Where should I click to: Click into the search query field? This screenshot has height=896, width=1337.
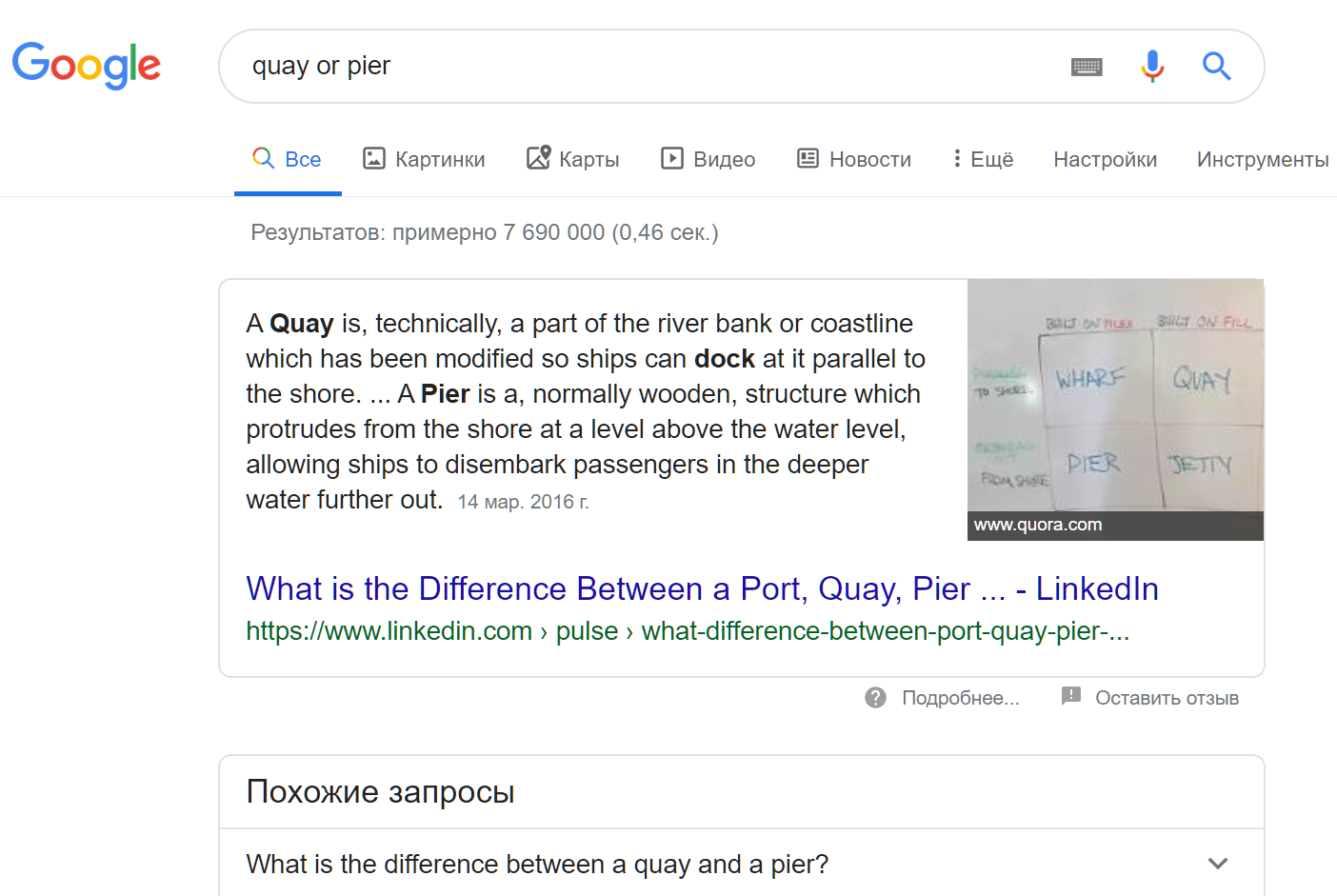point(648,66)
